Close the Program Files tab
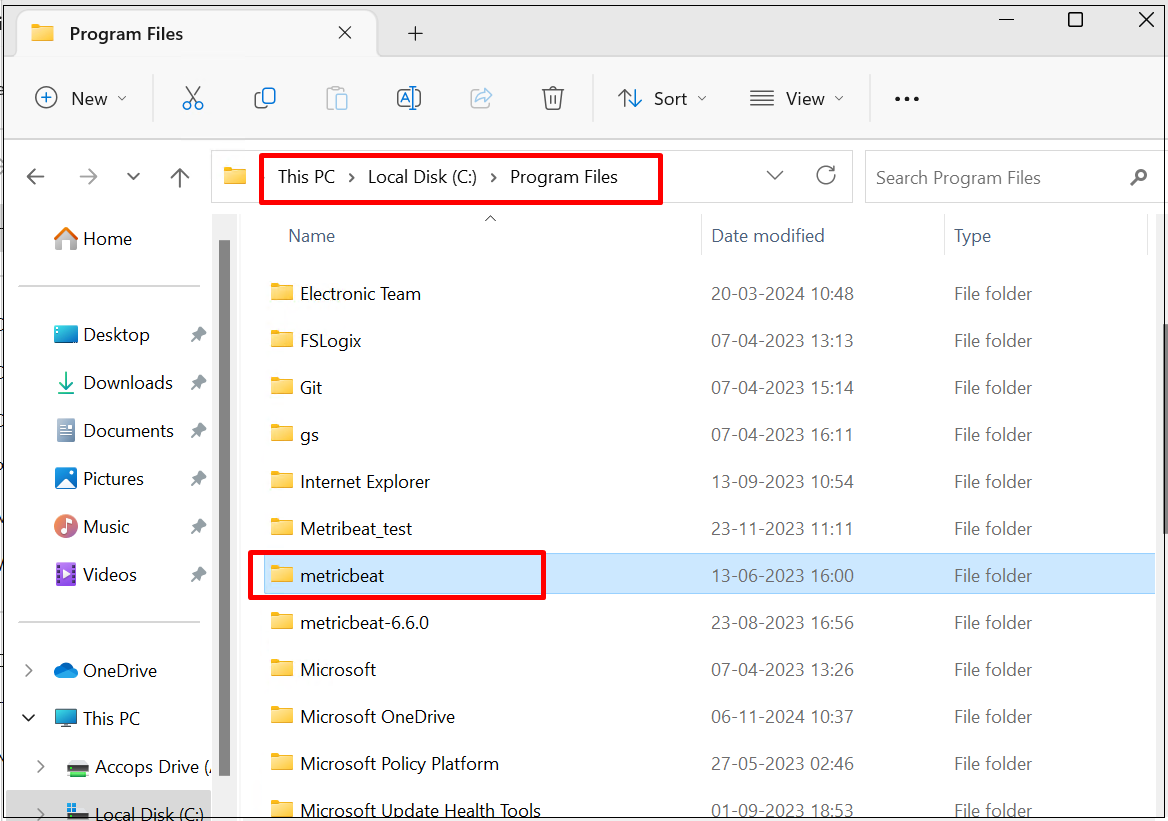 click(345, 33)
